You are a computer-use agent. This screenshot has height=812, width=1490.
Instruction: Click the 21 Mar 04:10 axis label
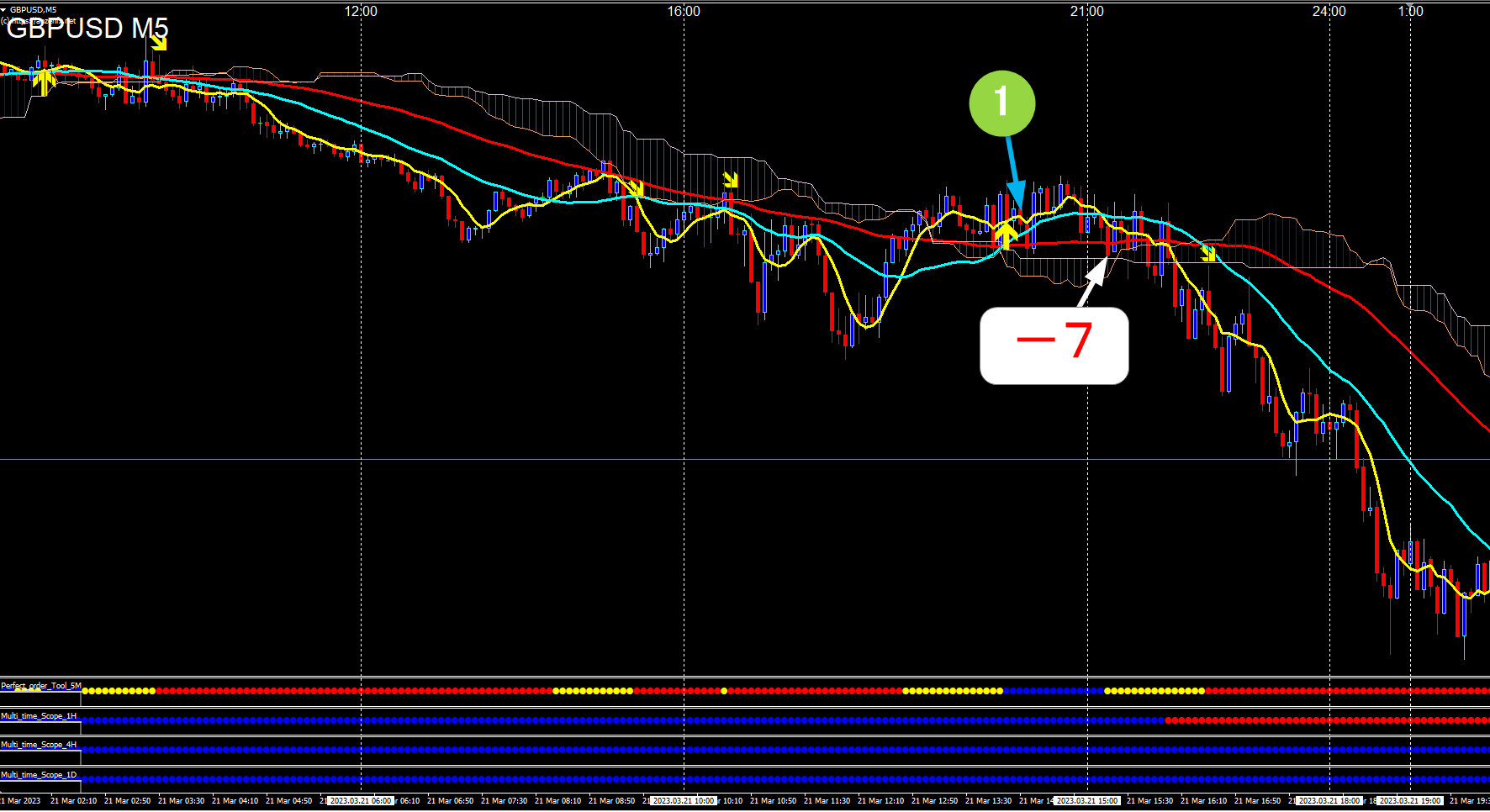[235, 801]
